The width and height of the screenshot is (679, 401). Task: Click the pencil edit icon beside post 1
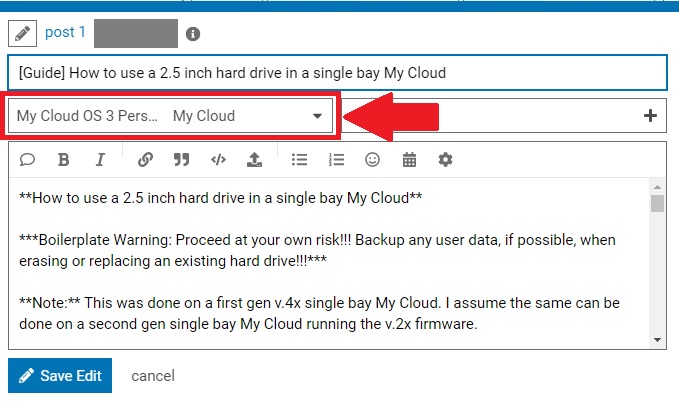[23, 33]
